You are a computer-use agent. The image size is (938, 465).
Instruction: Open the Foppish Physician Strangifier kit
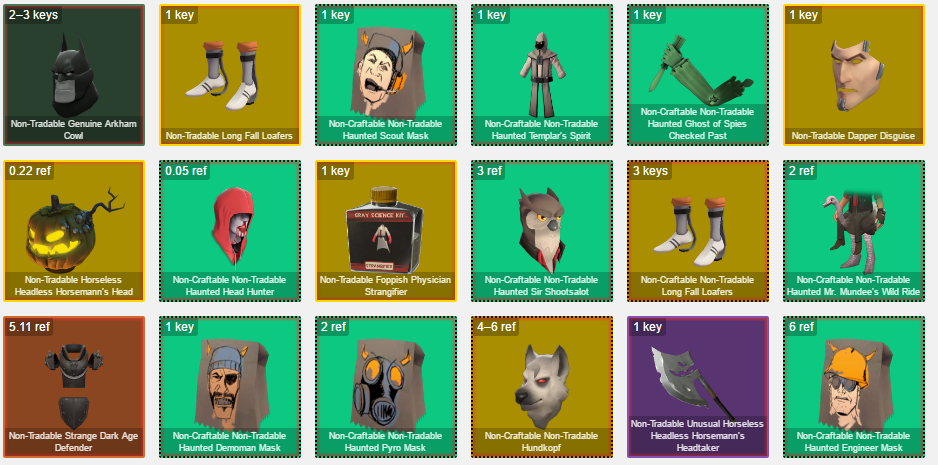pos(386,231)
